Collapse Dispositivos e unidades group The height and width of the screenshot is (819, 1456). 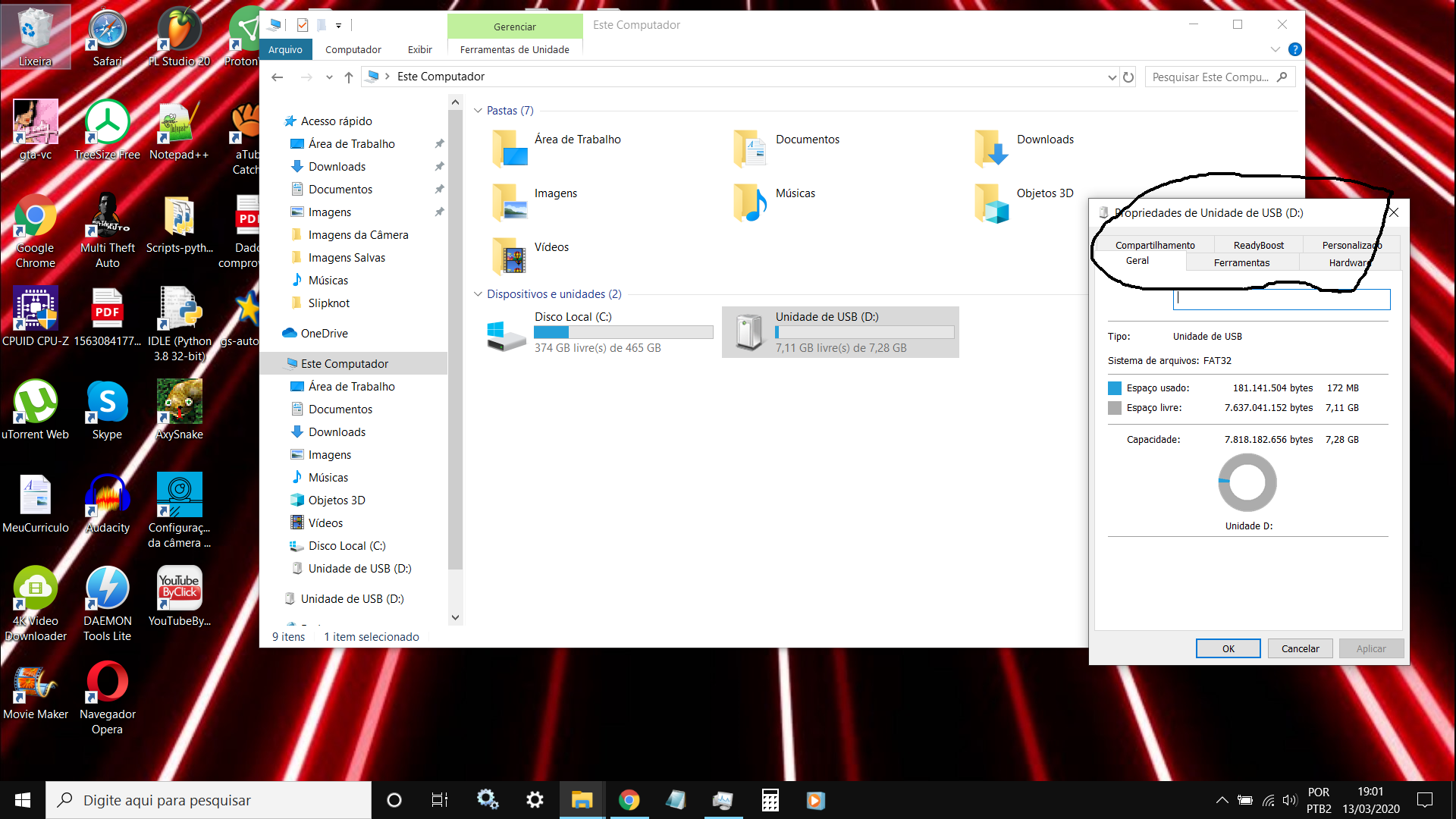tap(478, 294)
